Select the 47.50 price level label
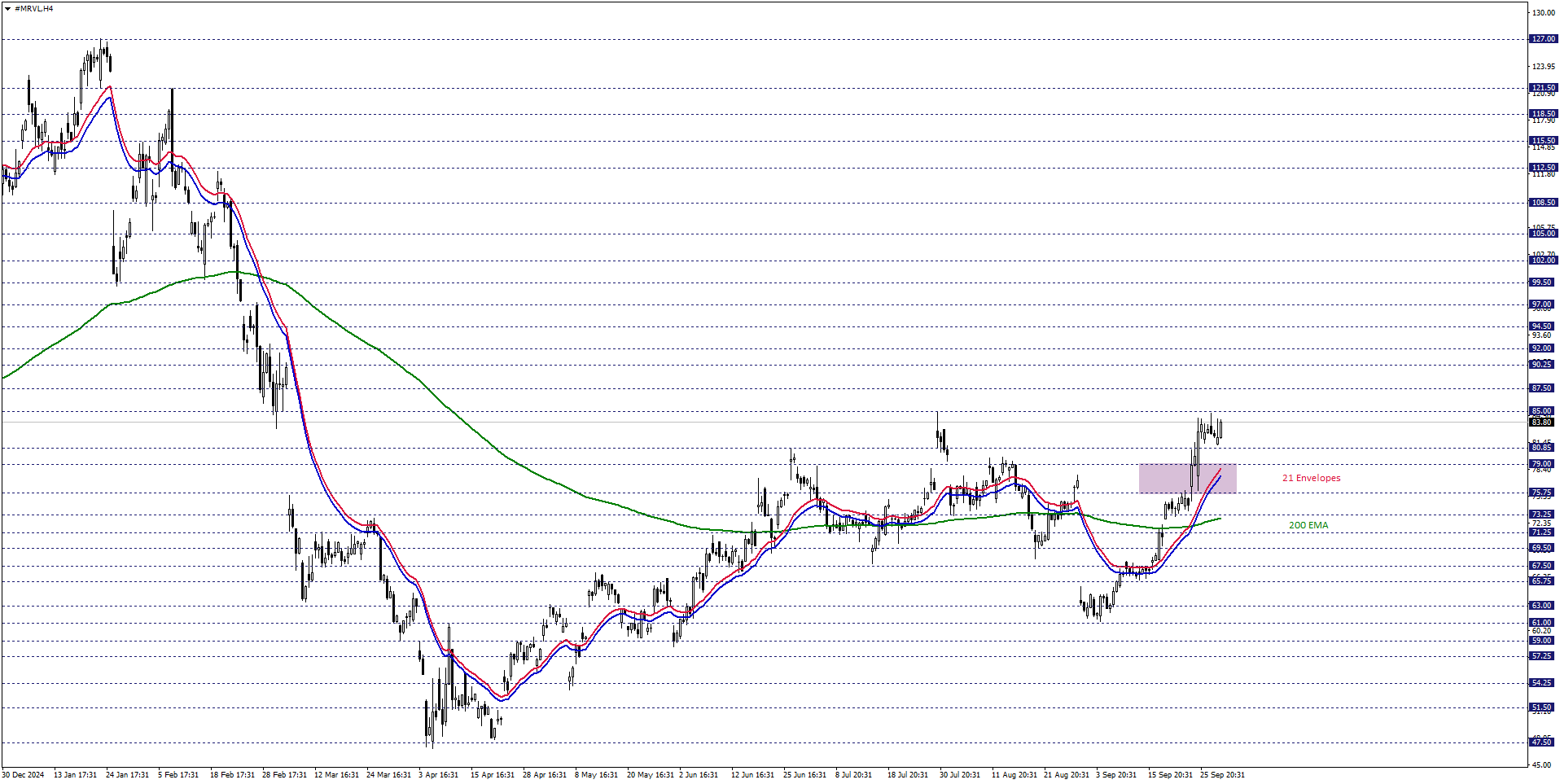This screenshot has height=784, width=1560. (x=1544, y=742)
